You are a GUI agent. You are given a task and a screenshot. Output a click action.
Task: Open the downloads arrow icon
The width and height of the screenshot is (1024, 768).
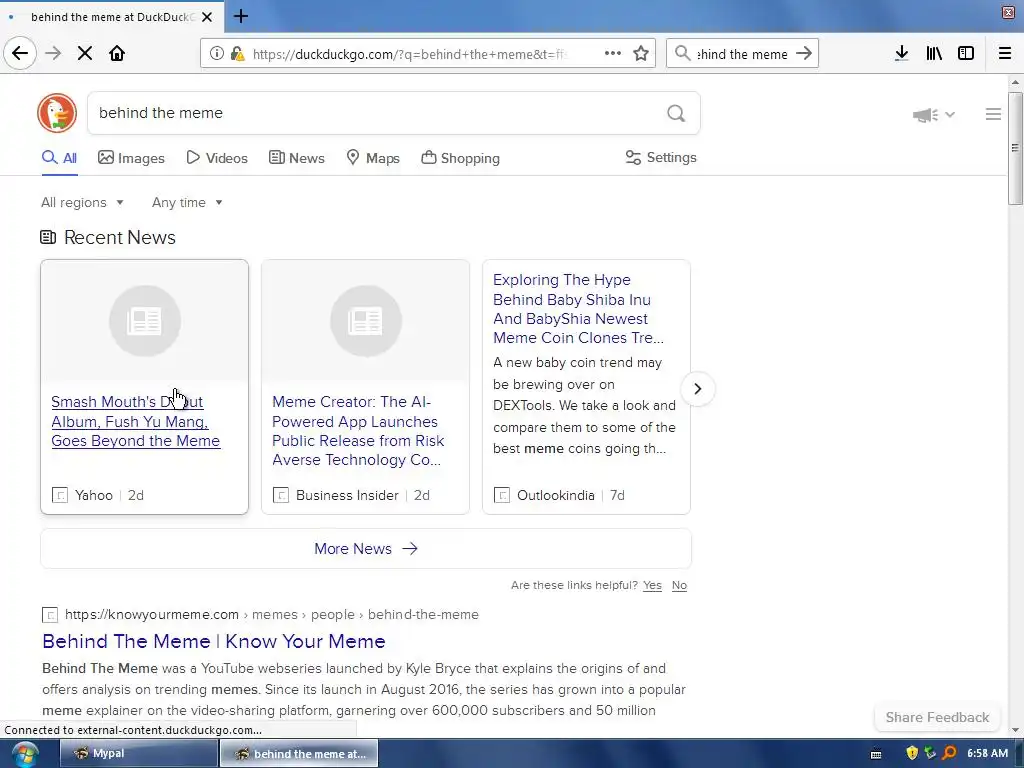pos(902,54)
